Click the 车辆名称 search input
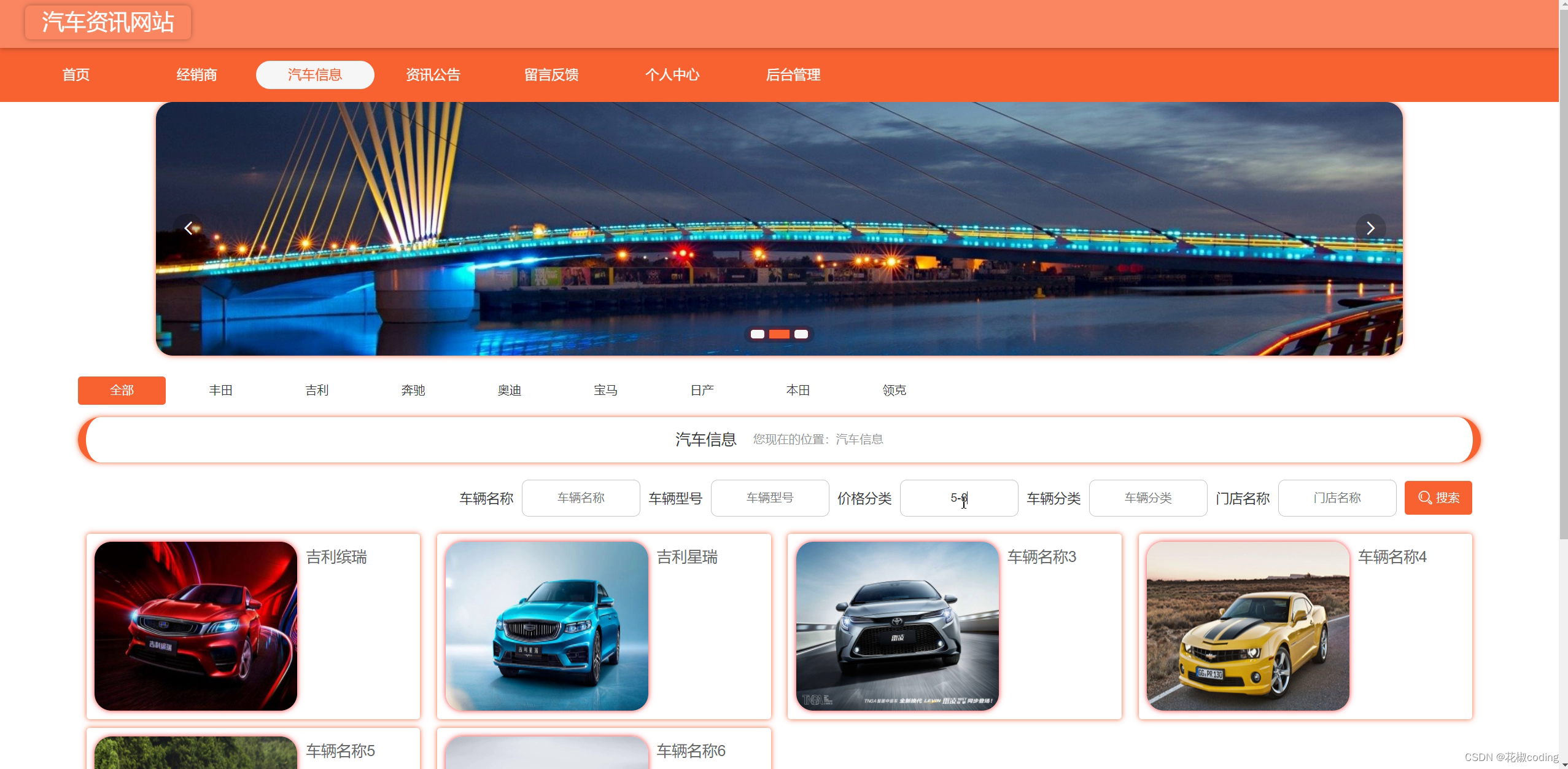The image size is (1568, 769). (581, 498)
